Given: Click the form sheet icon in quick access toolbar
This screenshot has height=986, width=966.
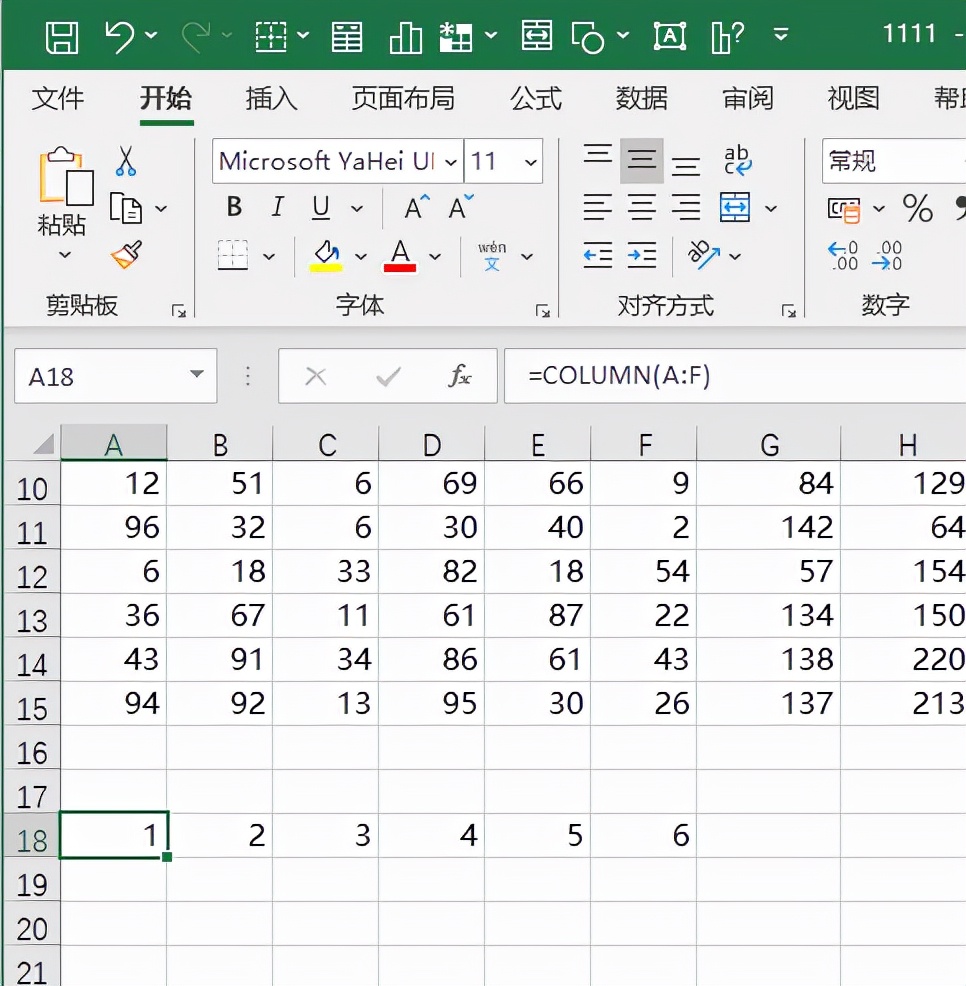Looking at the screenshot, I should coord(347,36).
